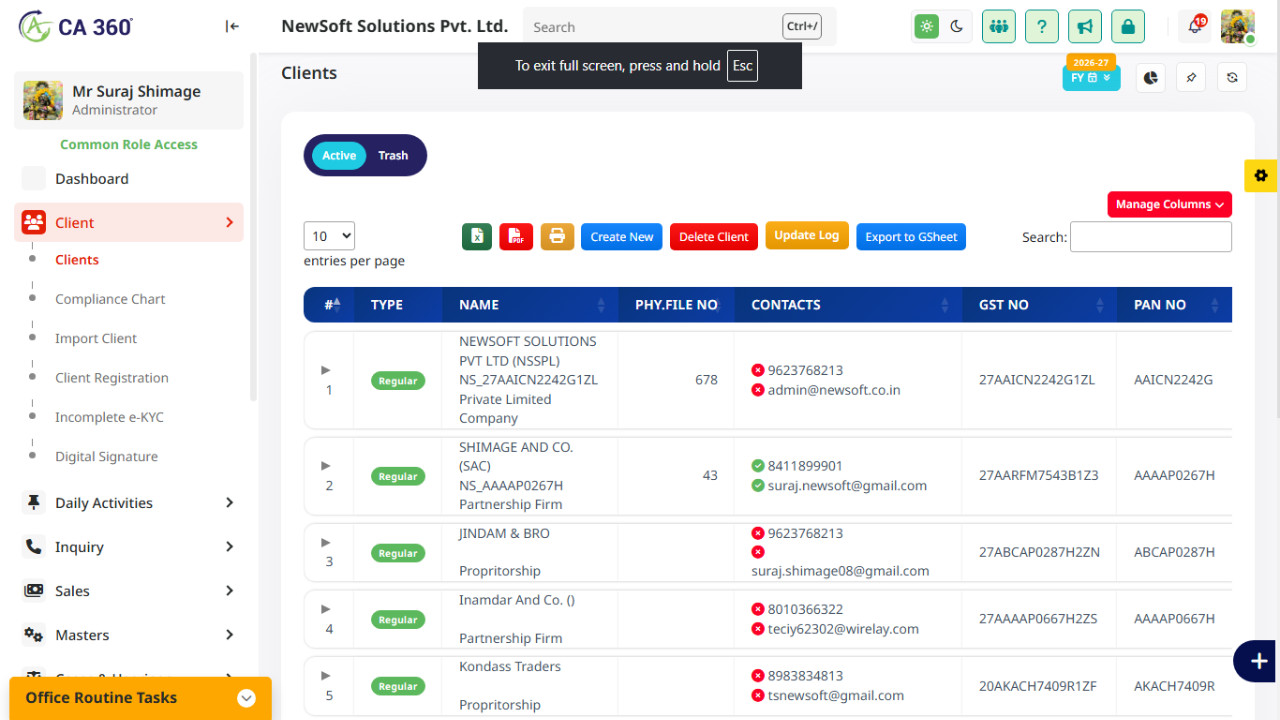Open the user profile avatar in header
This screenshot has width=1280, height=720.
pos(1238,27)
